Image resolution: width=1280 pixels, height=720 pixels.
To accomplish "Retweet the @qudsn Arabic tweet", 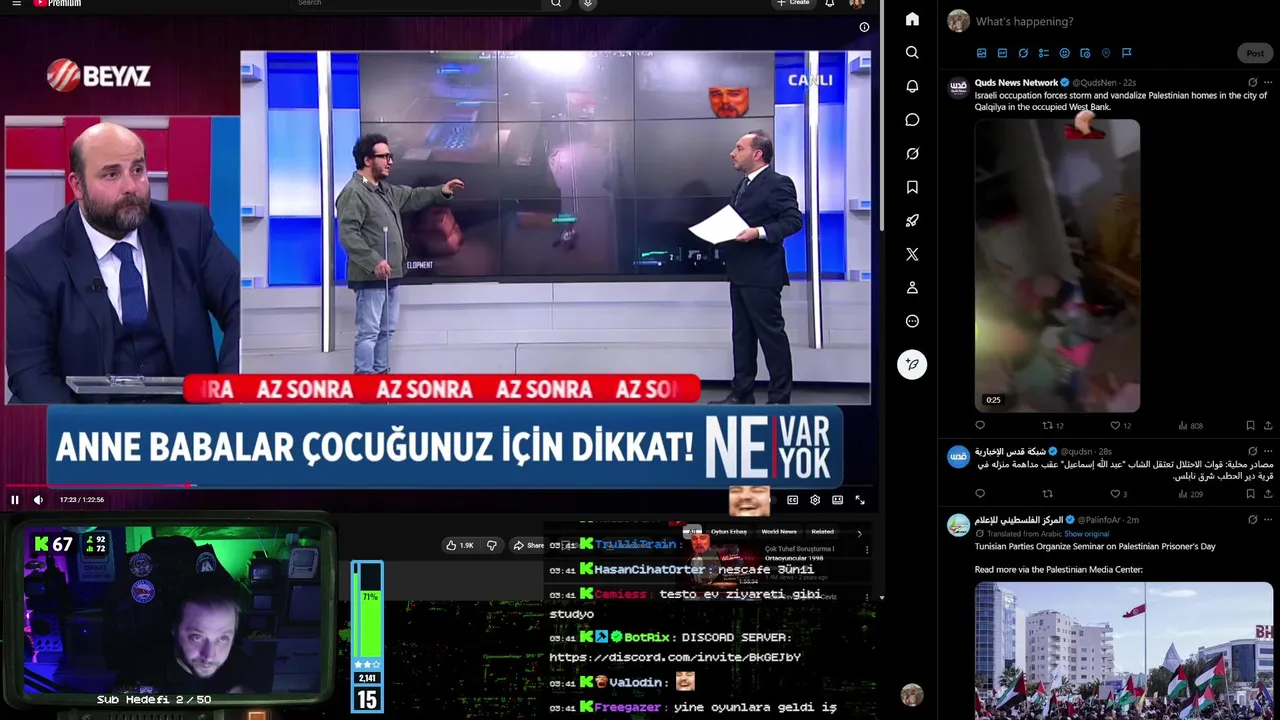I will coord(1048,493).
